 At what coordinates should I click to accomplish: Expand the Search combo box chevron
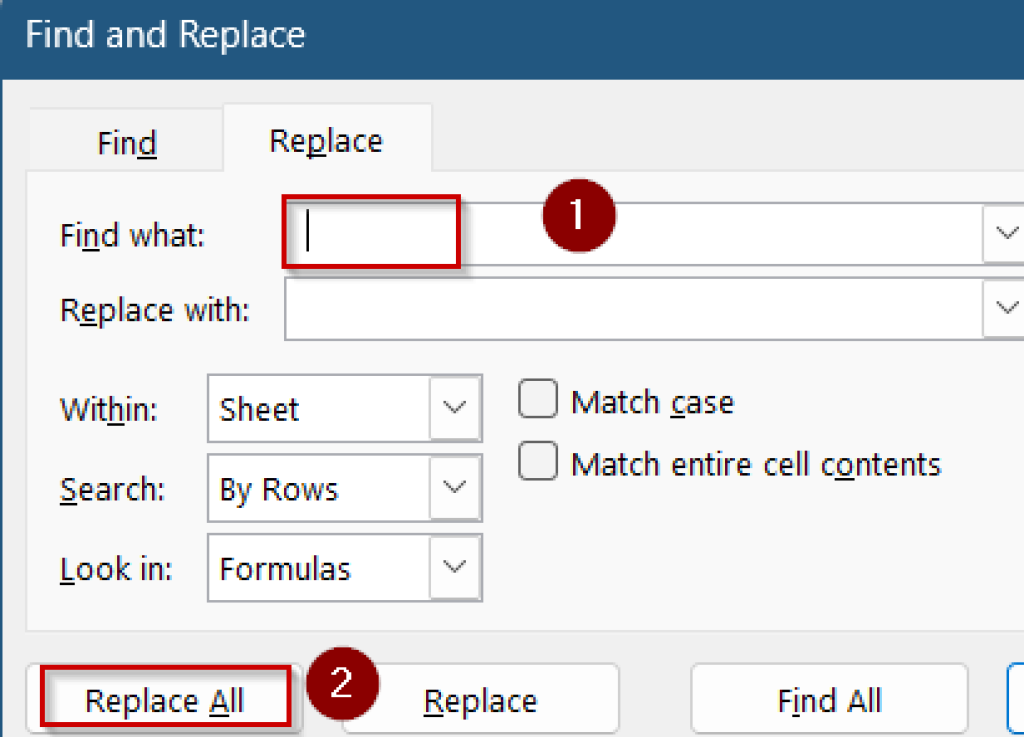[x=456, y=488]
